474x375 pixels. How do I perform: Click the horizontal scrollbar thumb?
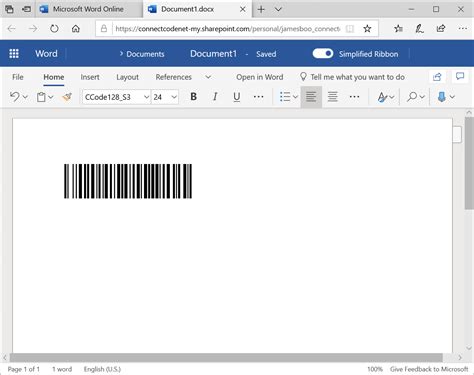(226, 358)
